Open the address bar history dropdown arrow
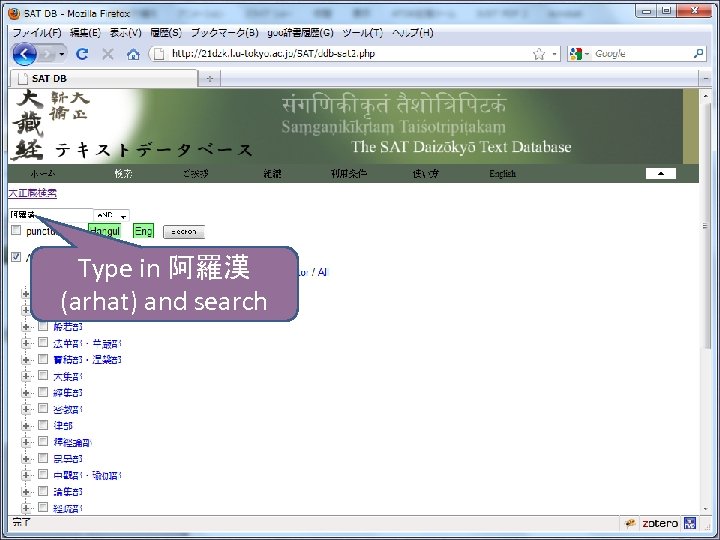 coord(554,54)
